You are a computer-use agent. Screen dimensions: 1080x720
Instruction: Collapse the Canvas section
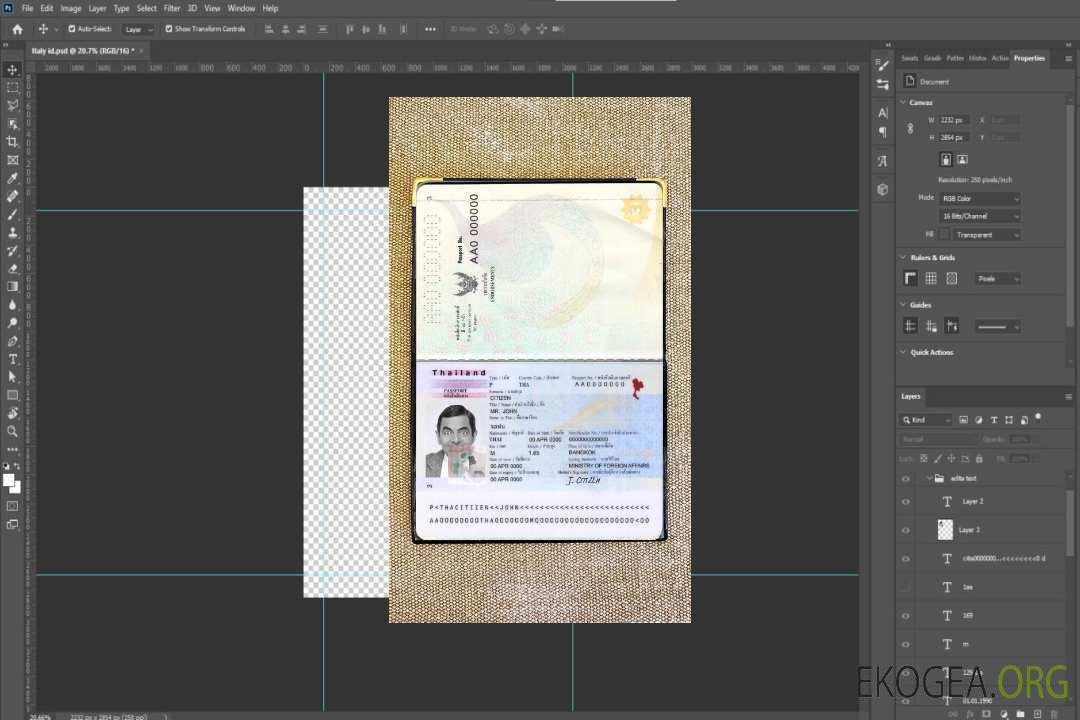[x=903, y=102]
